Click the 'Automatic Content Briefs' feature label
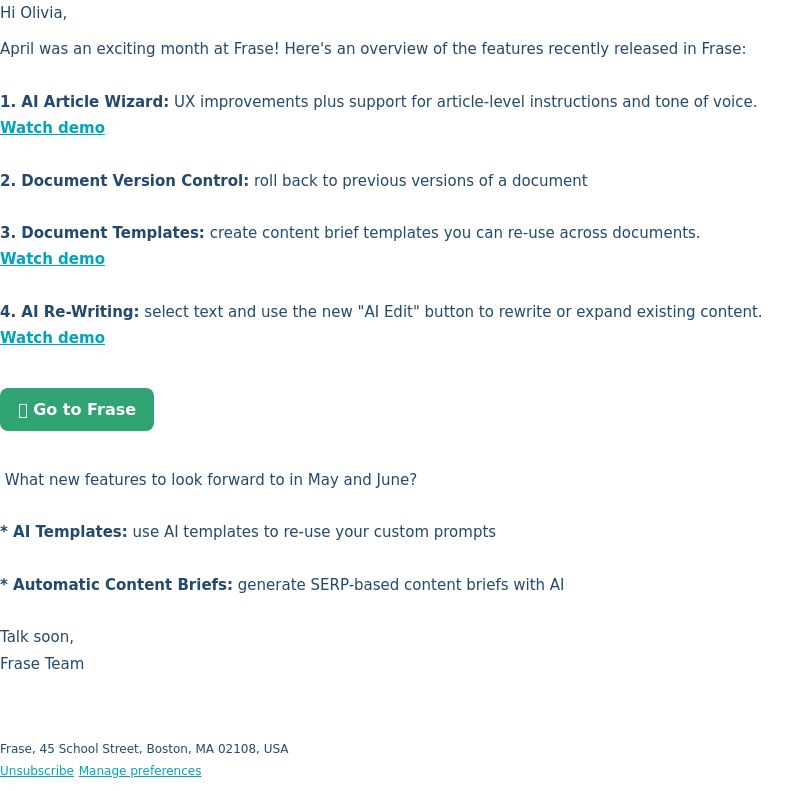 tap(122, 585)
